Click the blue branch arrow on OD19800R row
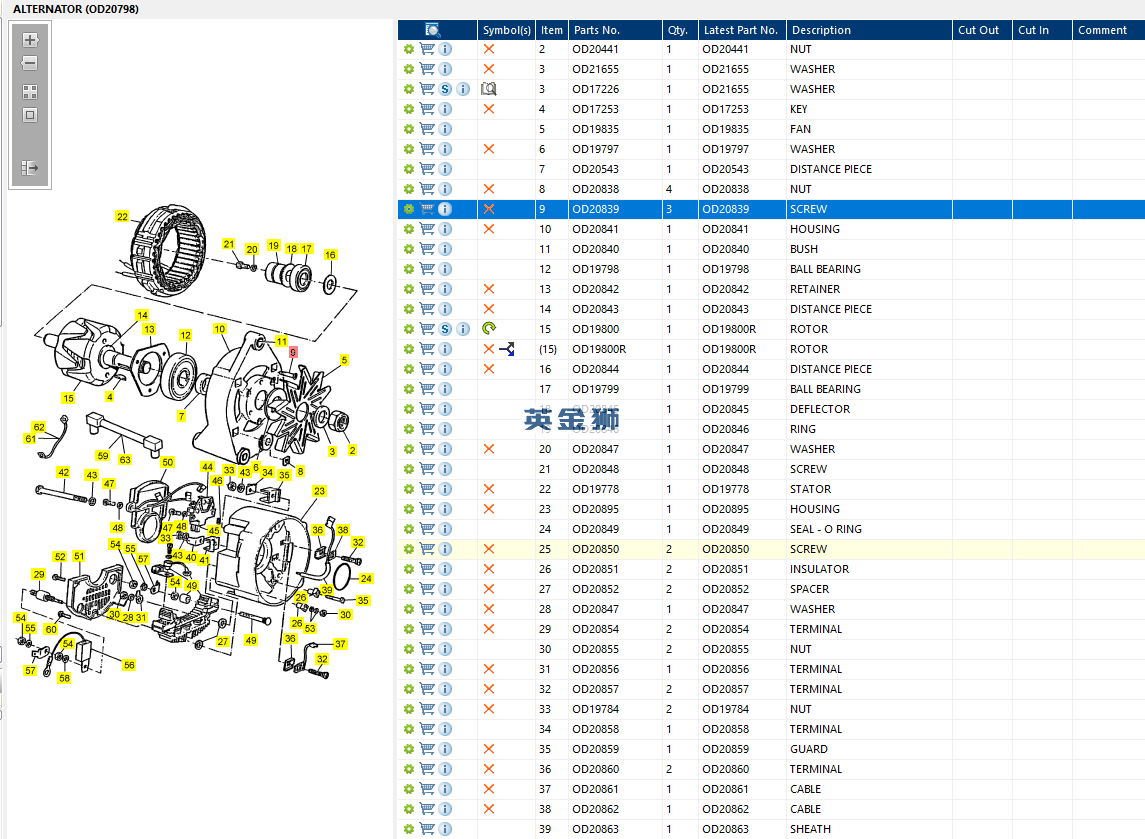This screenshot has width=1145, height=839. point(507,349)
